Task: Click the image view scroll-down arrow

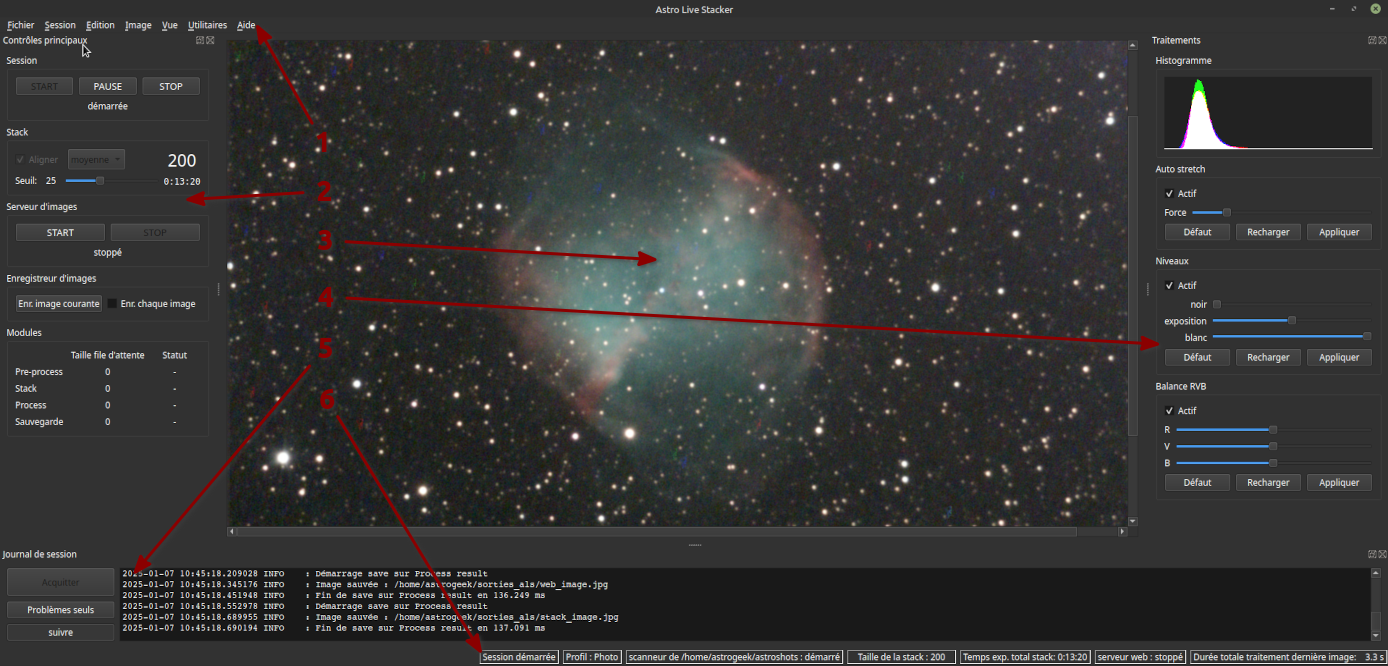Action: click(x=1132, y=521)
